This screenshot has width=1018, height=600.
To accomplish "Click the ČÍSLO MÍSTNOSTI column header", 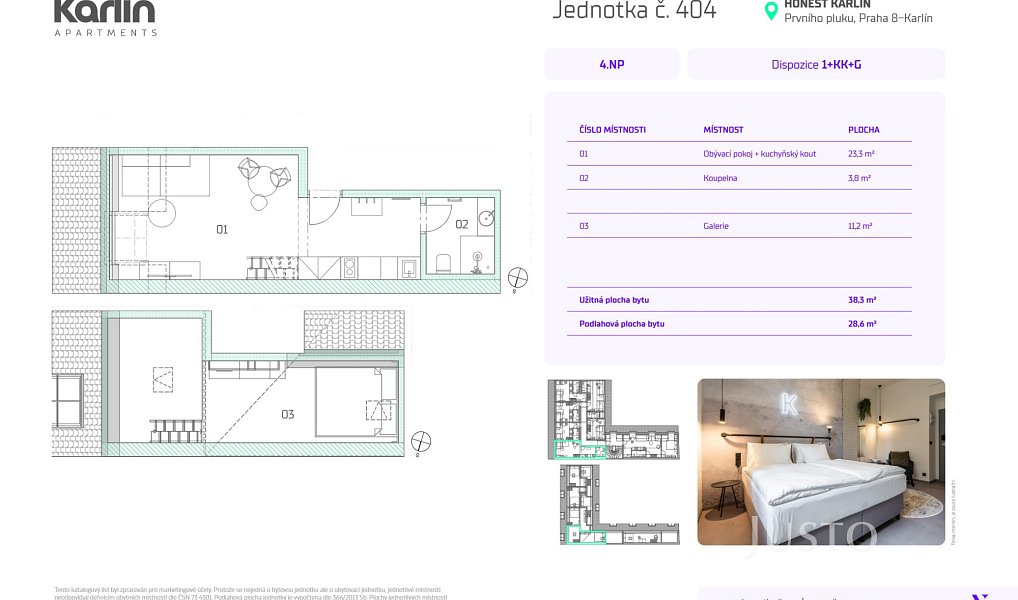I will pos(612,130).
